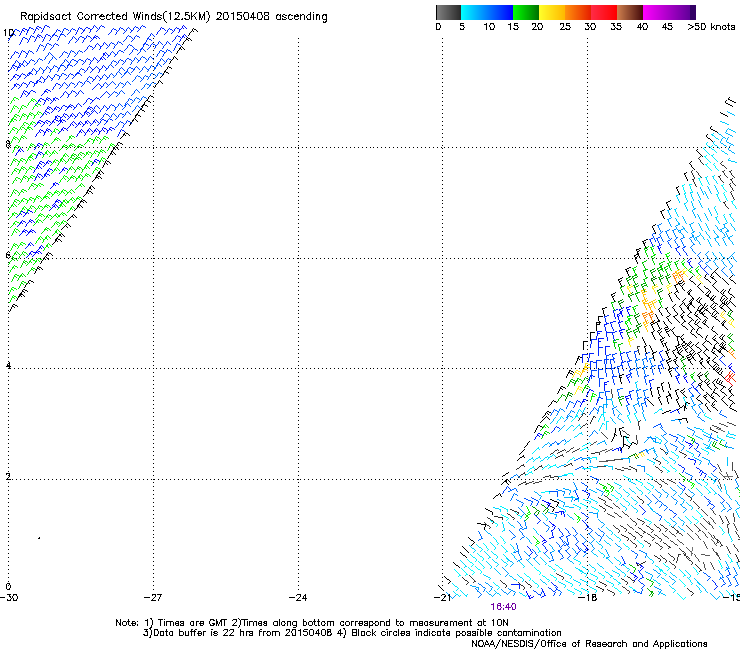The image size is (740, 650).
Task: Click longitude label '-21' on bottom axis
Action: [442, 598]
